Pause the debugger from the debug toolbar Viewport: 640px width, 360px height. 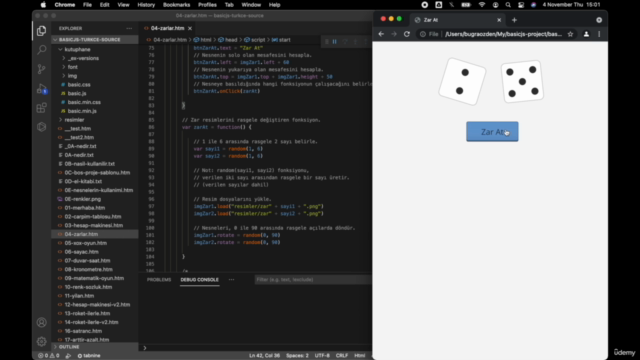tap(334, 42)
